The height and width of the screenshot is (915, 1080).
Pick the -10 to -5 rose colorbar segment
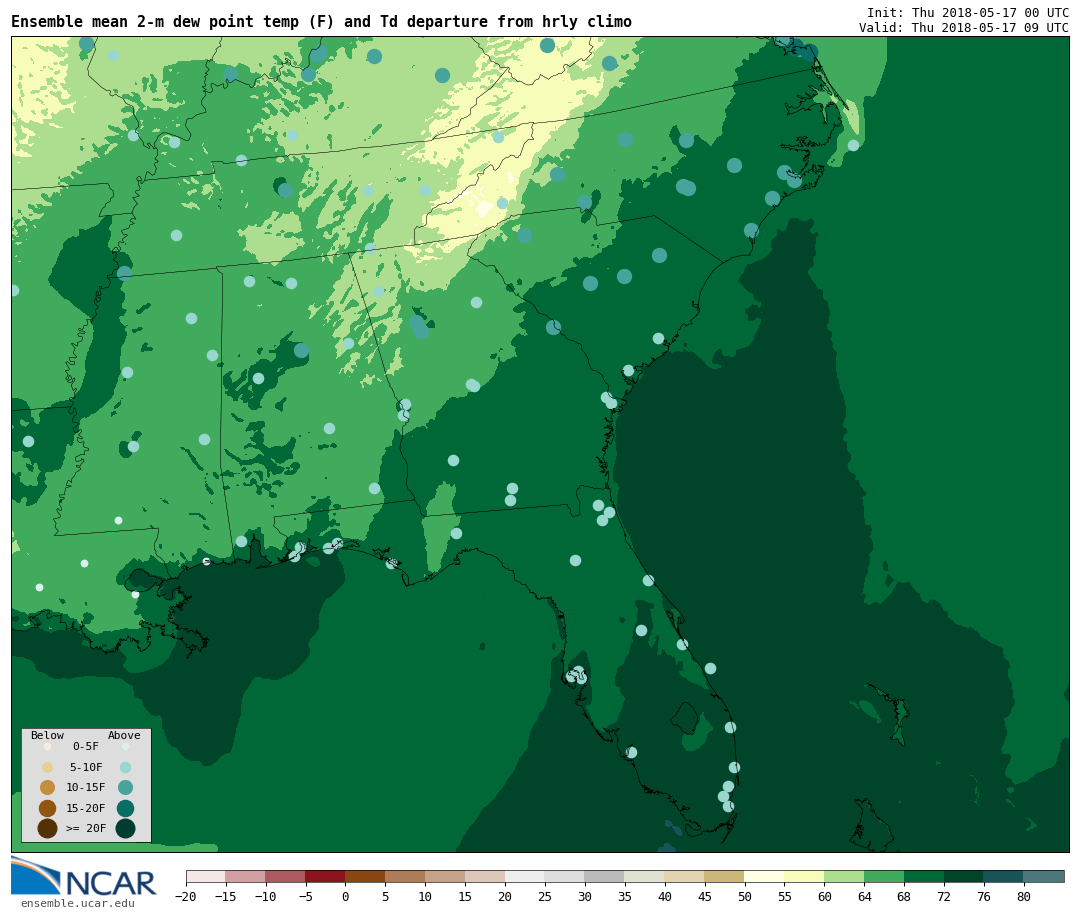coord(285,876)
